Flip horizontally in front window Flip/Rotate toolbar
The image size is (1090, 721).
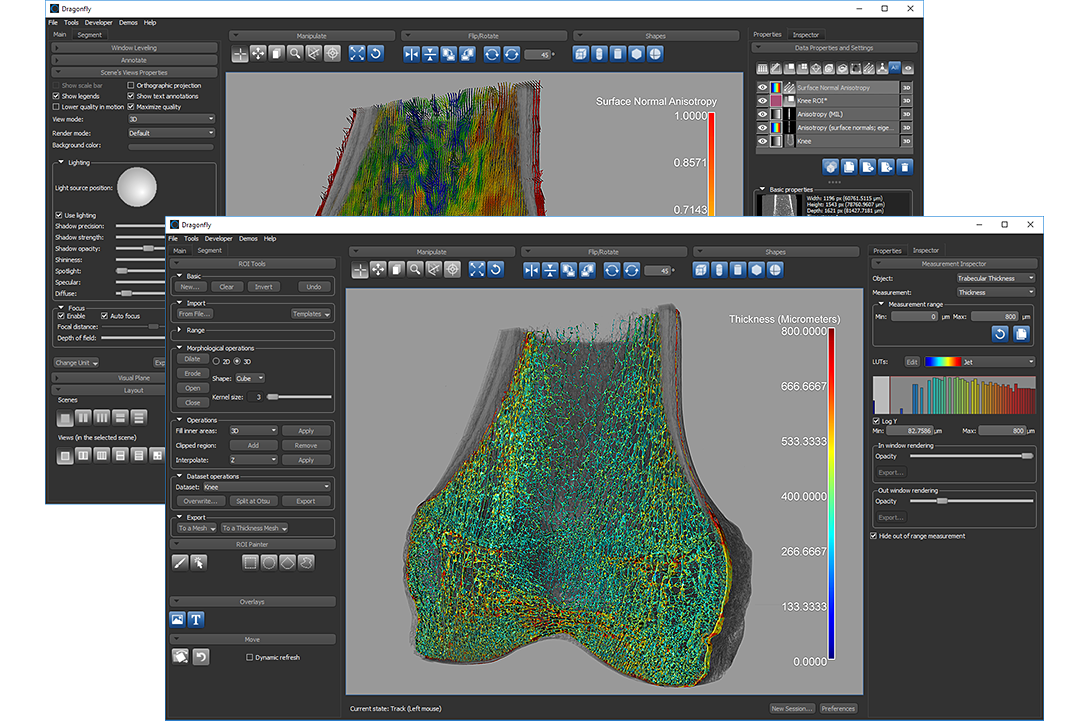tap(532, 270)
